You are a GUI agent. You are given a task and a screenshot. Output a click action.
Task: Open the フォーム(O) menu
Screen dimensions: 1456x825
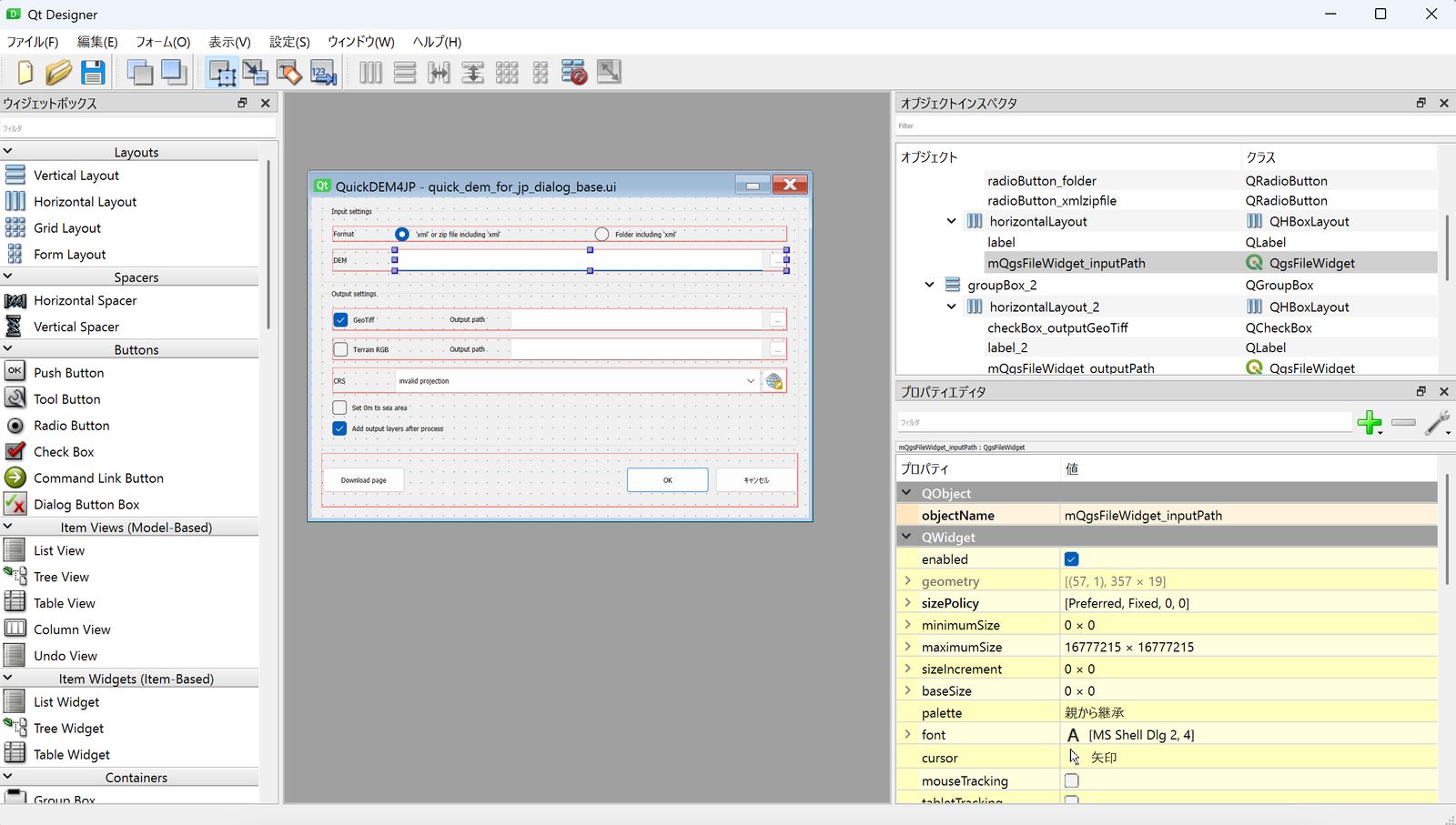tap(163, 42)
